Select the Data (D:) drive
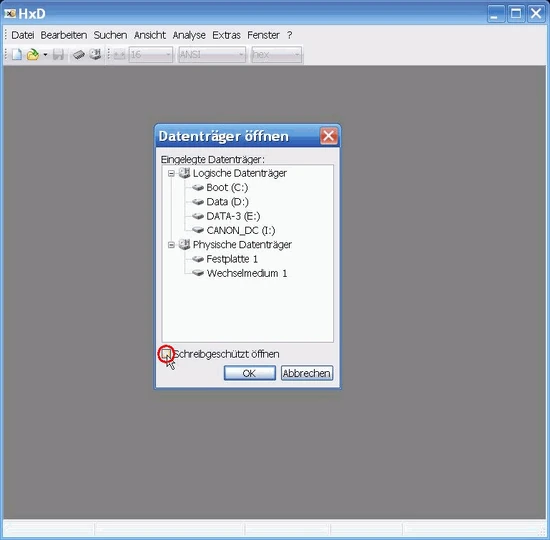Viewport: 550px width, 540px height. tap(227, 202)
